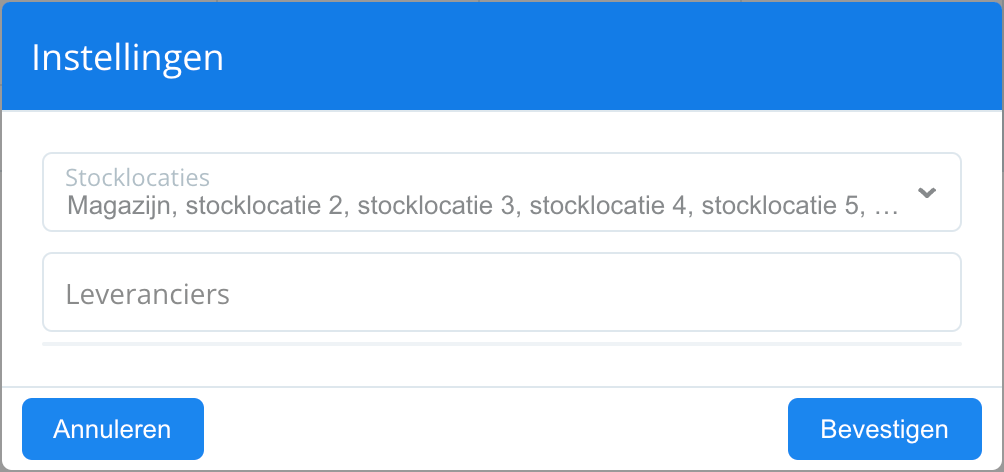Click the selected stock locations text starting with Magazijn

coord(483,206)
